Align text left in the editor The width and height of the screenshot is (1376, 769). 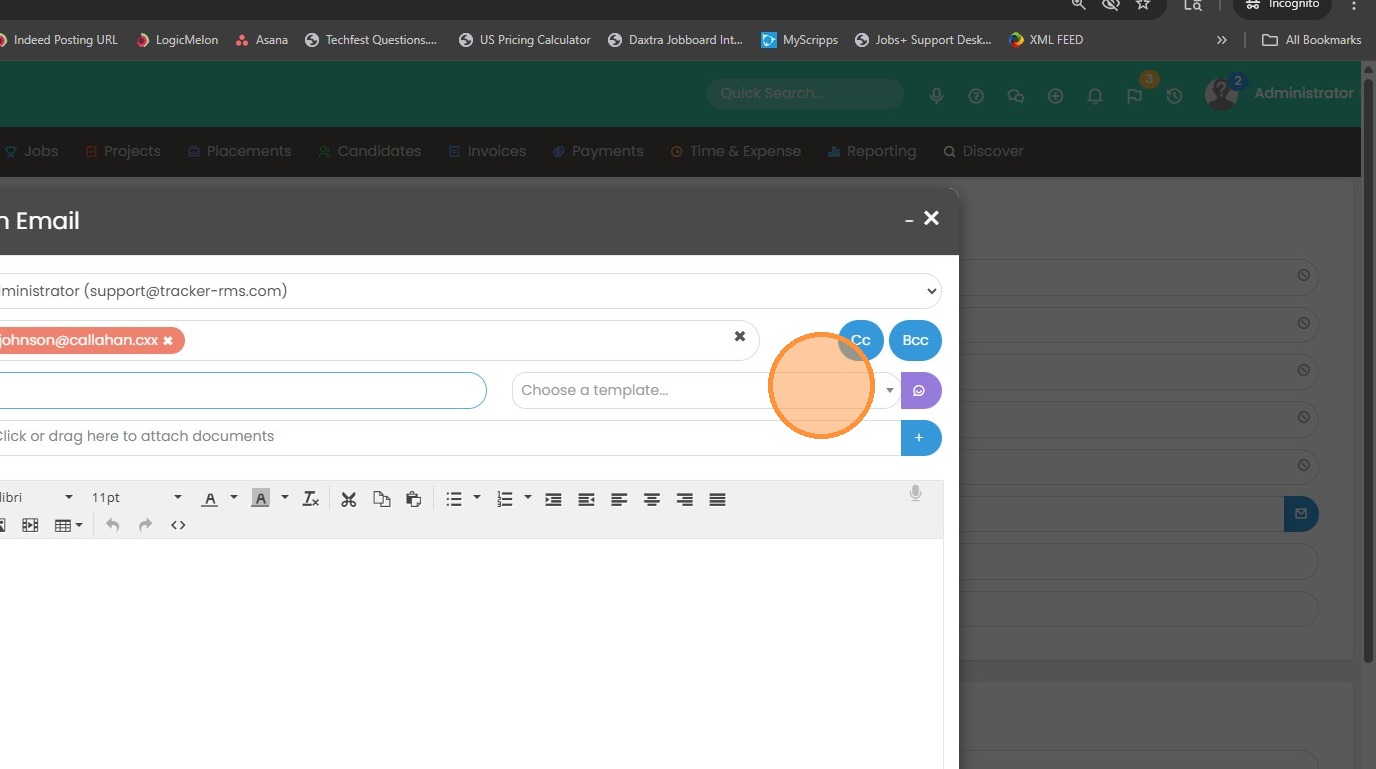pyautogui.click(x=619, y=499)
